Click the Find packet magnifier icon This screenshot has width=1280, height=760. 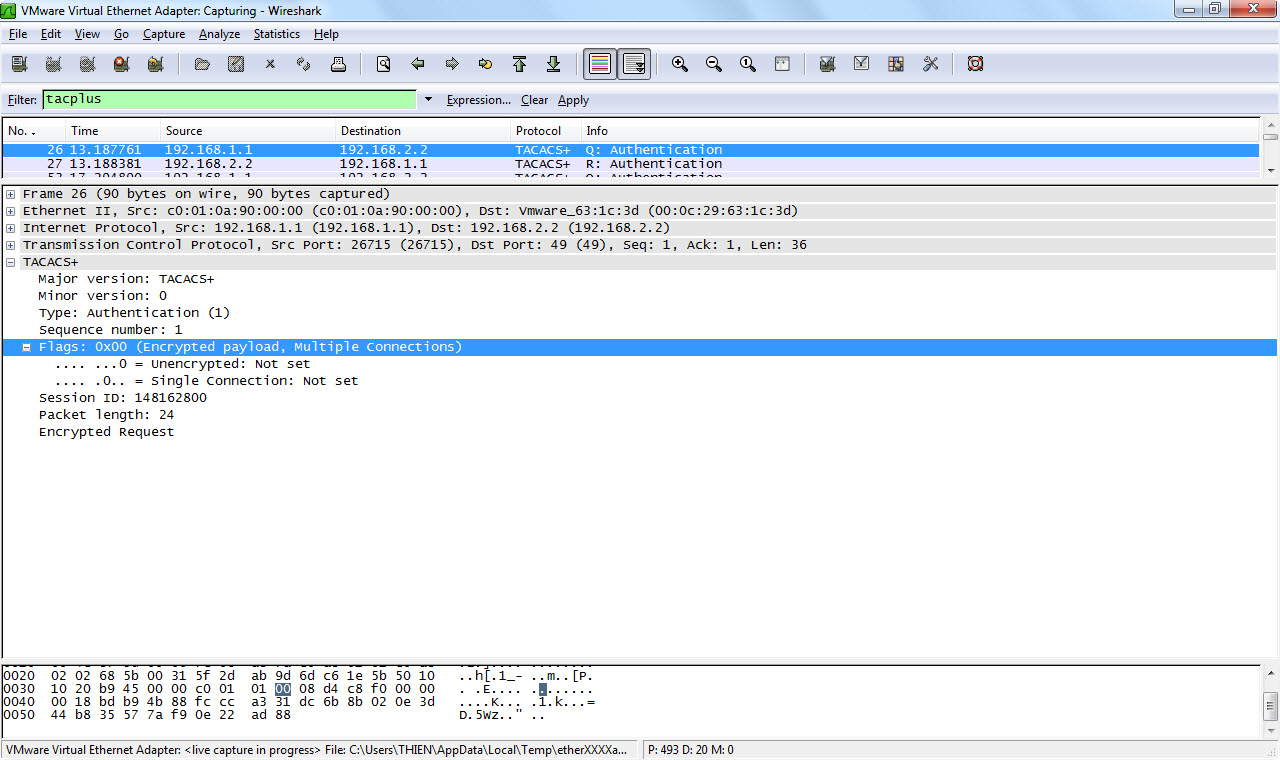point(383,64)
